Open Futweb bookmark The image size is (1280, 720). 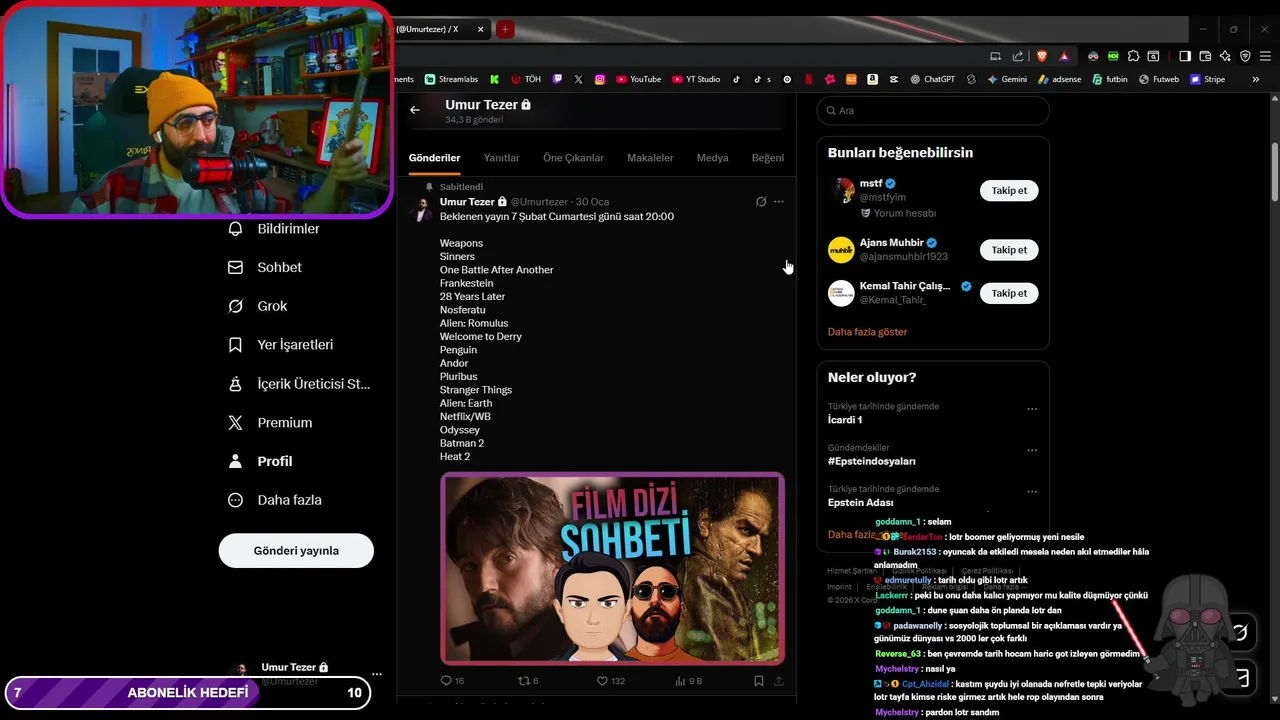[1159, 79]
